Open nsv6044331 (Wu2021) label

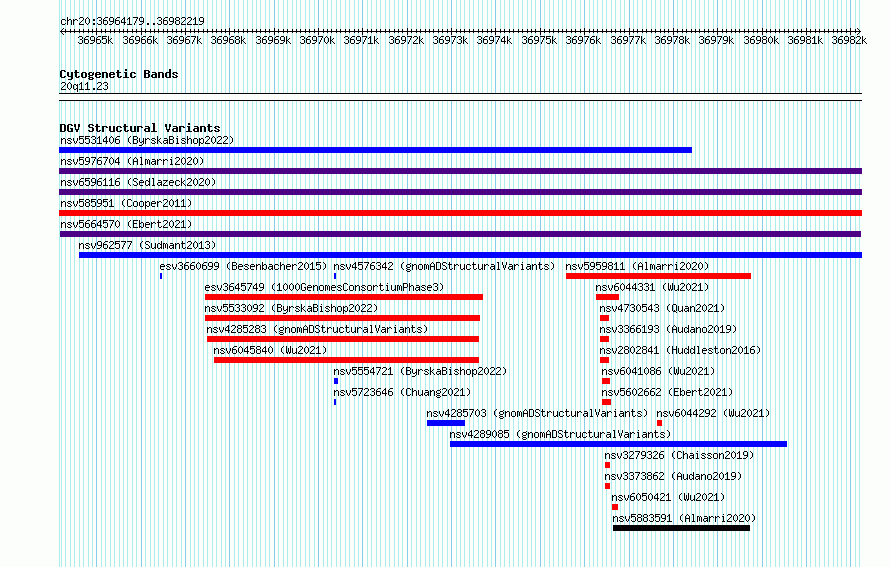(x=652, y=287)
